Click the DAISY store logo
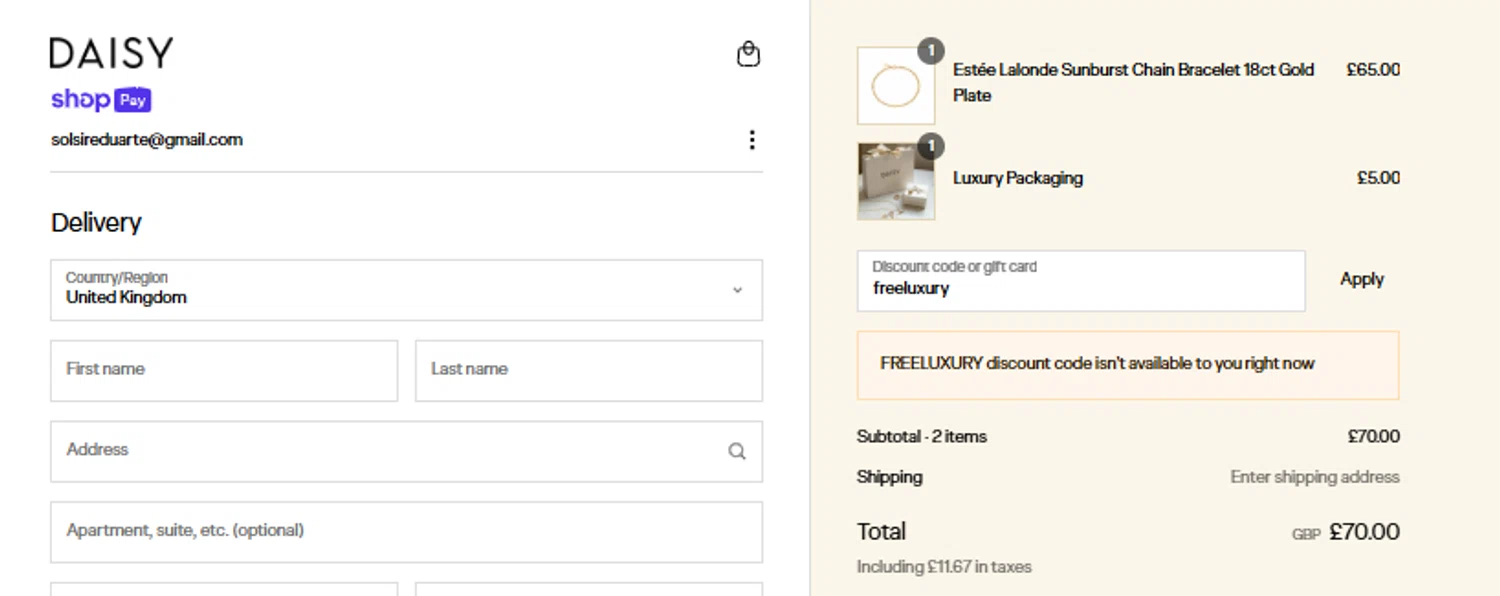 (111, 53)
